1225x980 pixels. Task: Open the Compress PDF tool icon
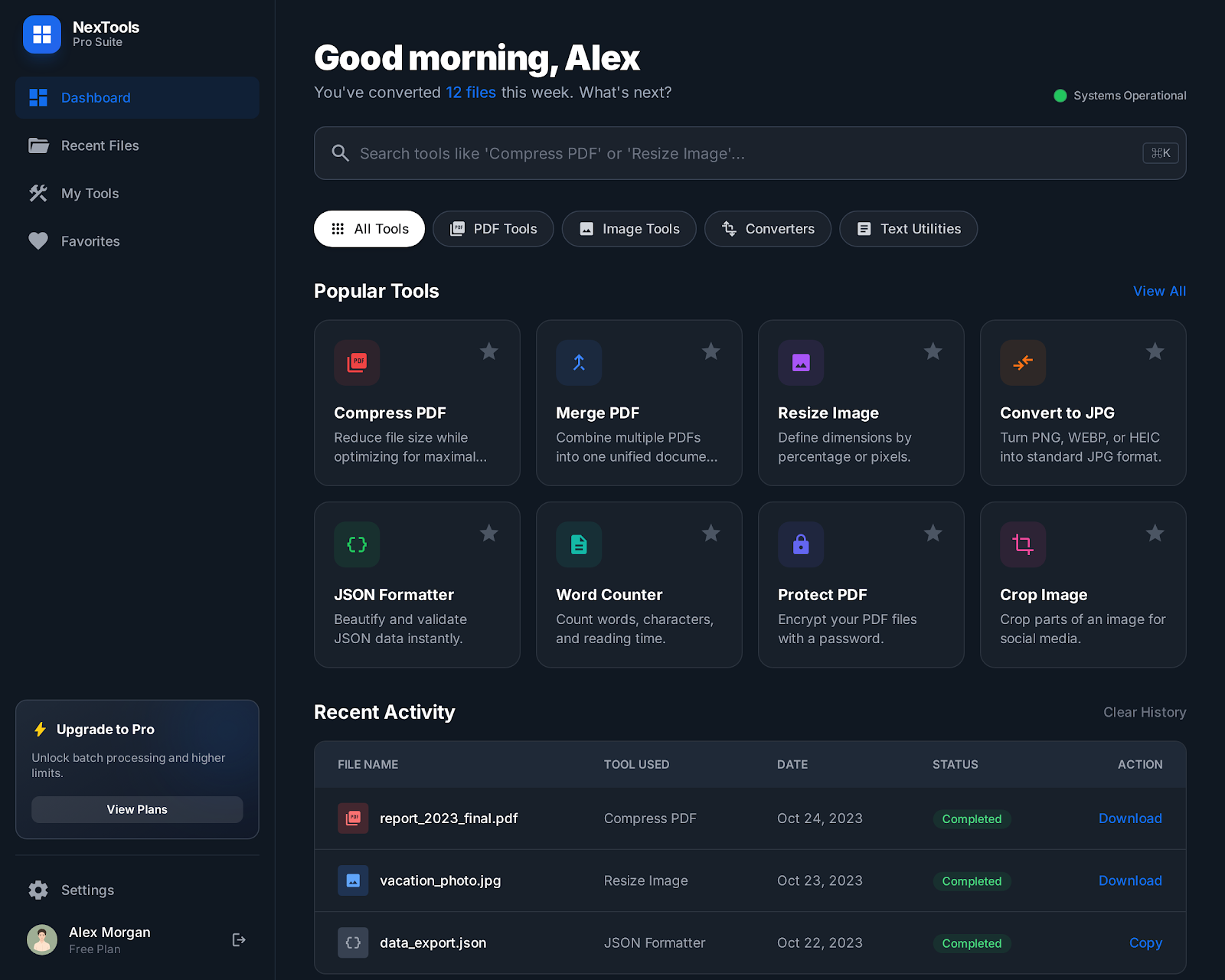pos(356,363)
